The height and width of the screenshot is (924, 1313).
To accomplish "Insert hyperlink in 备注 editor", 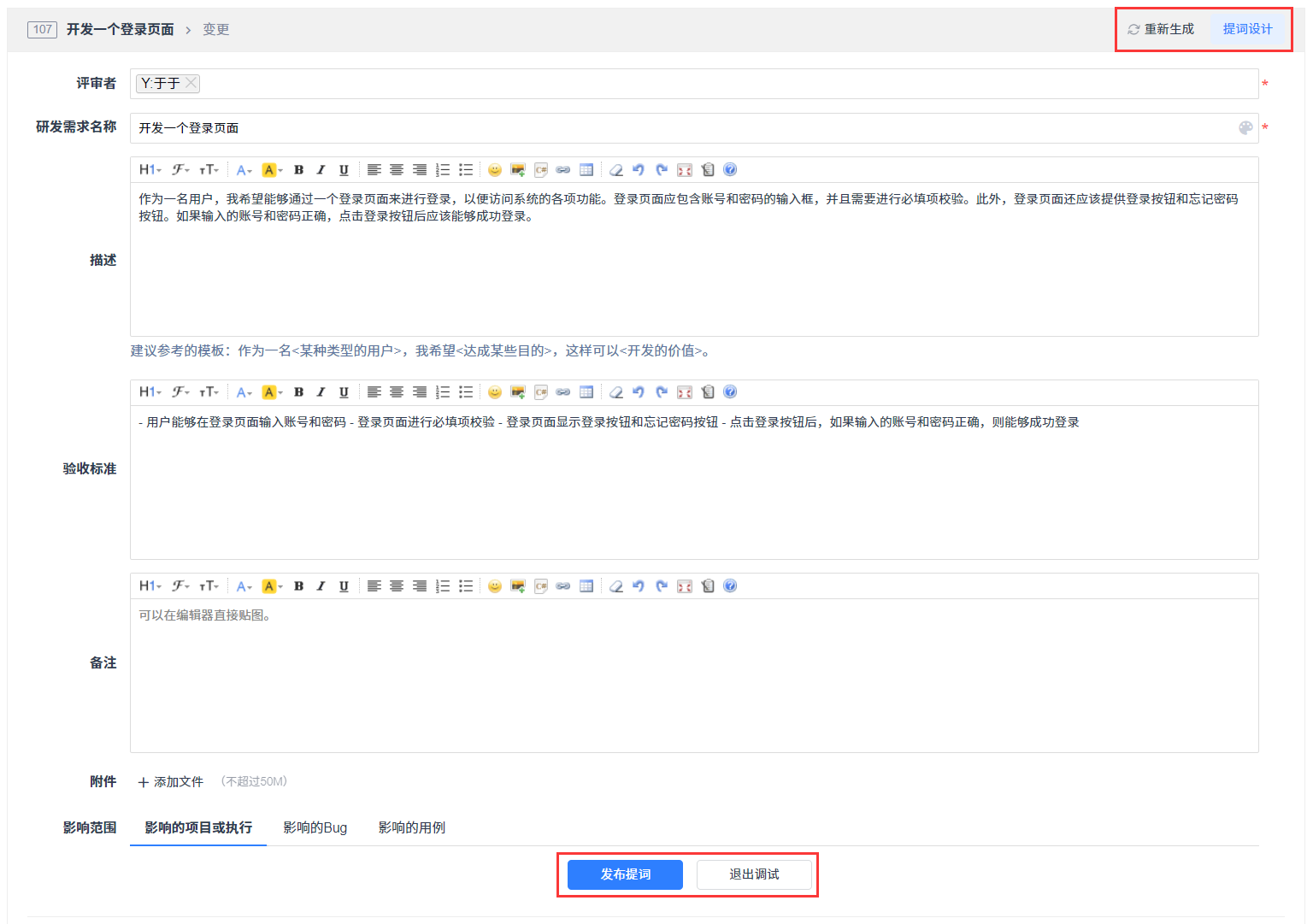I will coord(563,586).
